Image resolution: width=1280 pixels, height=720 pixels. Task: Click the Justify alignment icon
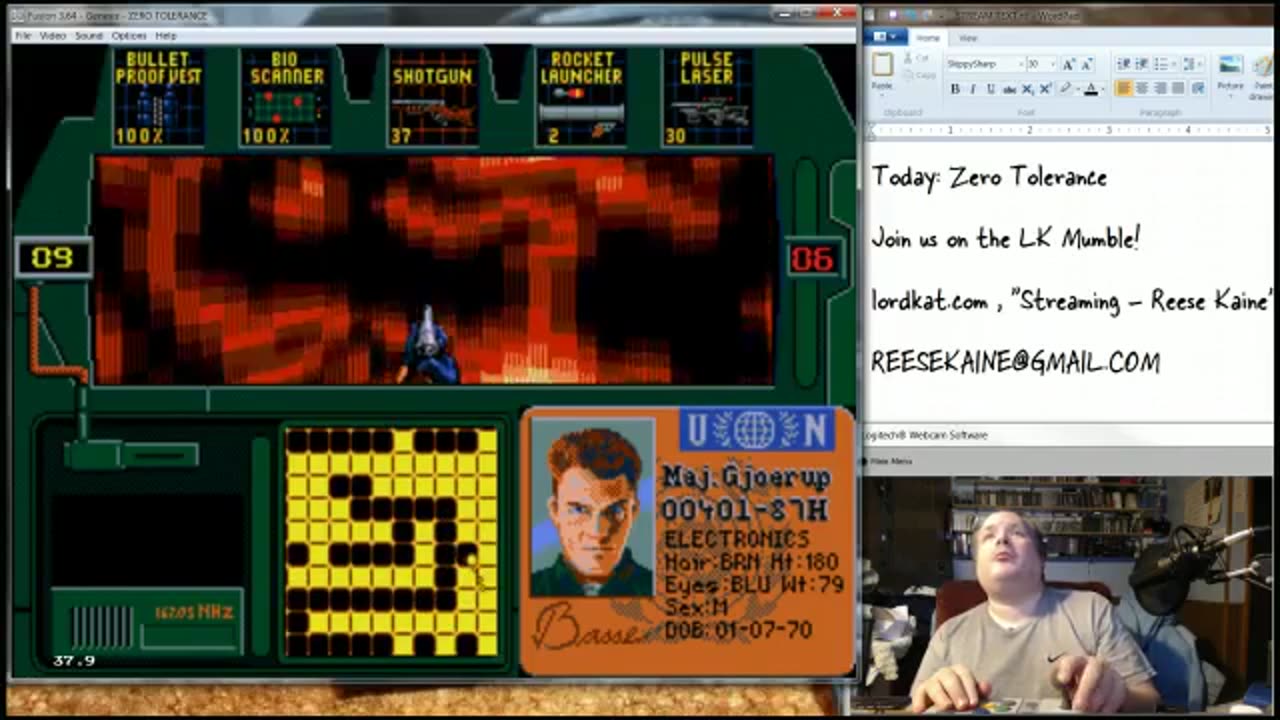1178,89
